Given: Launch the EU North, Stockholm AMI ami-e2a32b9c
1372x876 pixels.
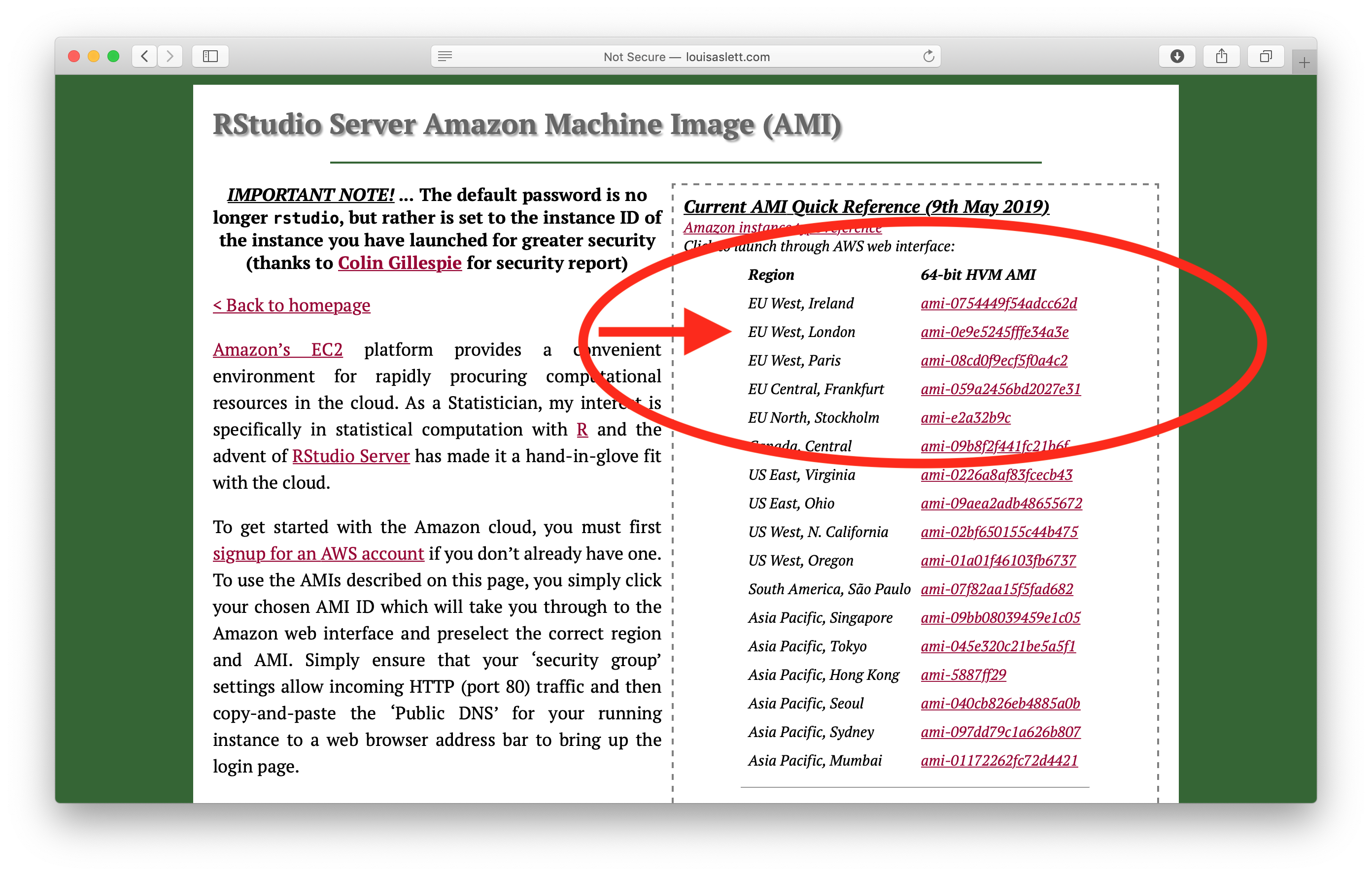Looking at the screenshot, I should tap(965, 417).
